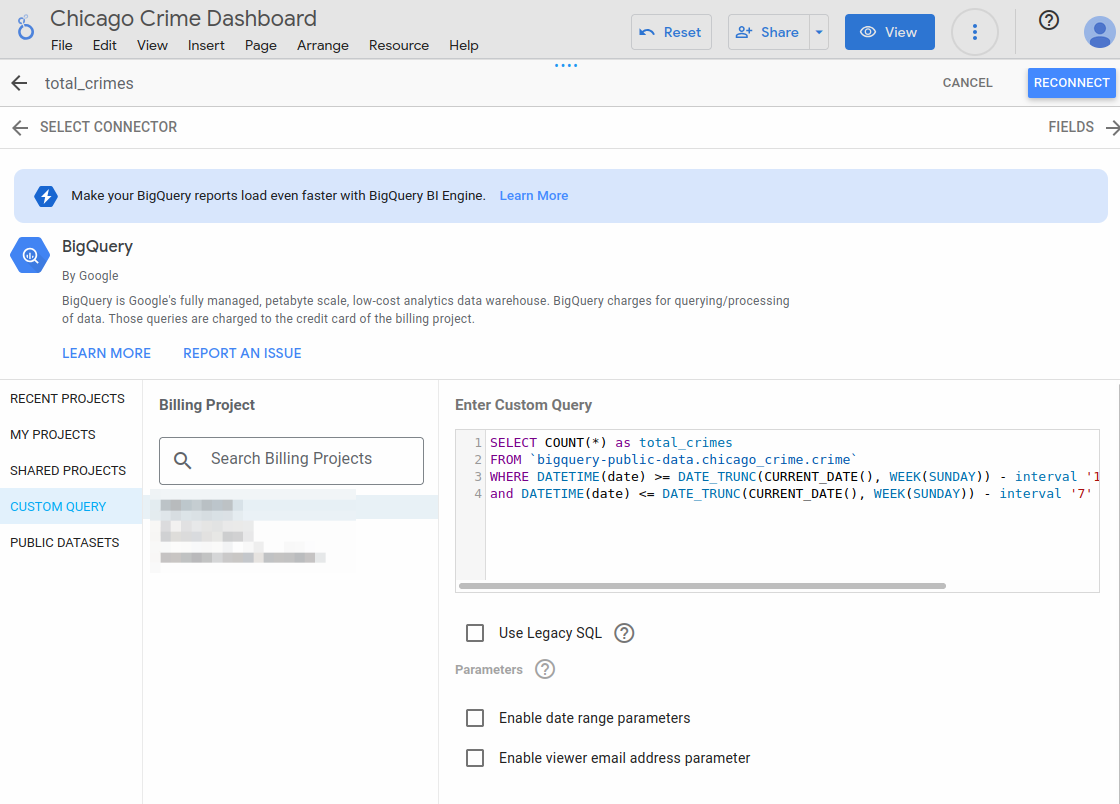Open the Help menu
The height and width of the screenshot is (804, 1120).
(x=464, y=45)
